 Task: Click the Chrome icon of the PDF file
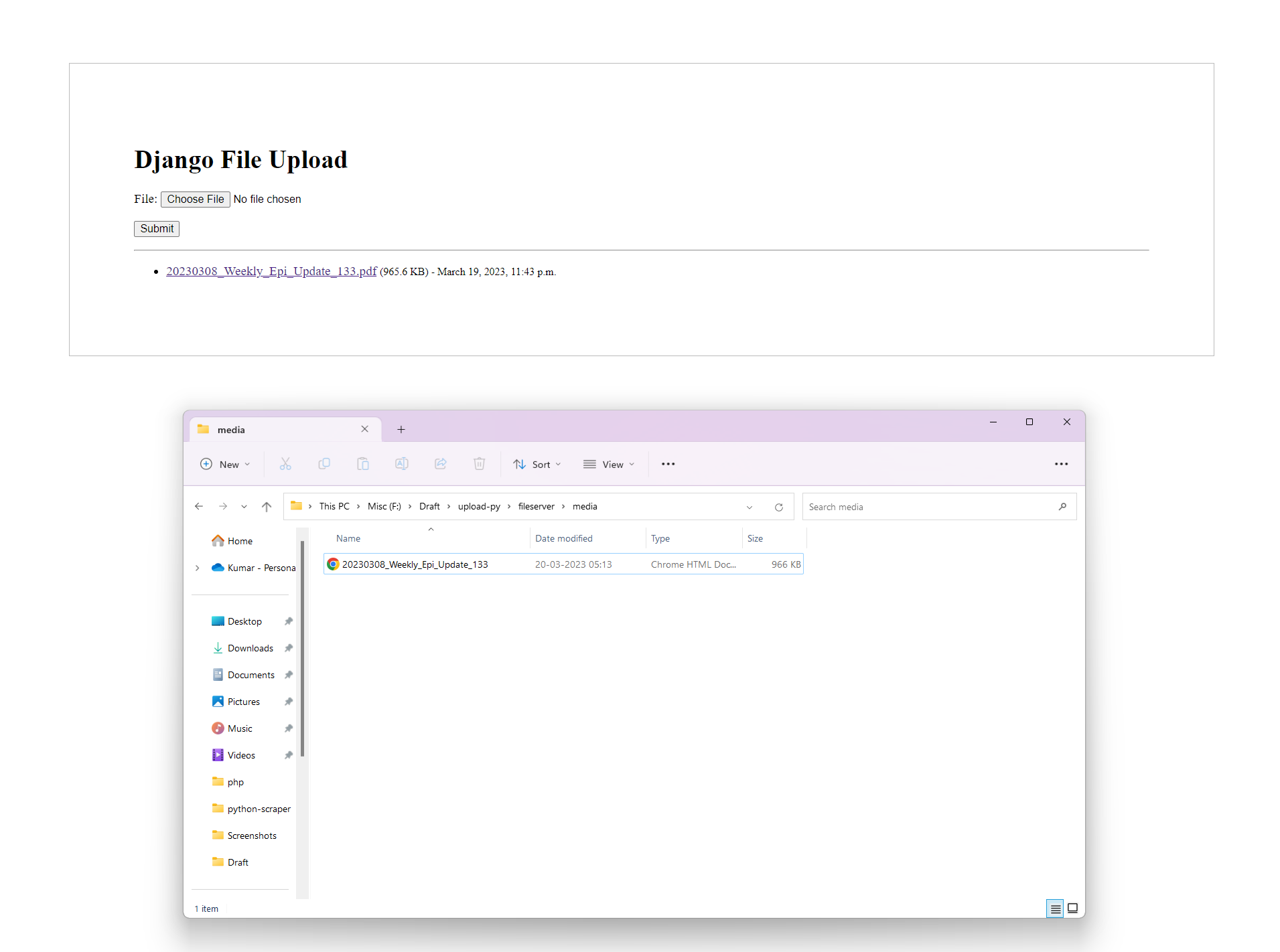(x=333, y=564)
